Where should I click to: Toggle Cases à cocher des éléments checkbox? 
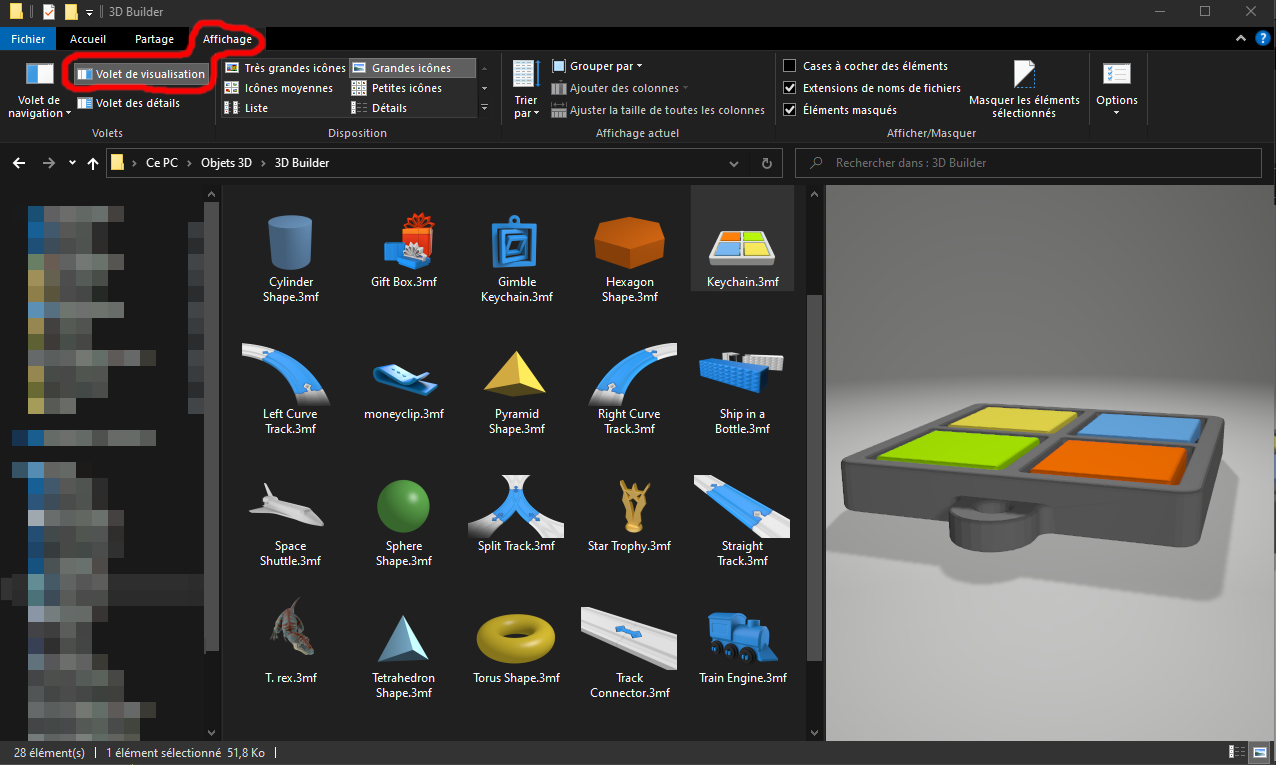789,66
